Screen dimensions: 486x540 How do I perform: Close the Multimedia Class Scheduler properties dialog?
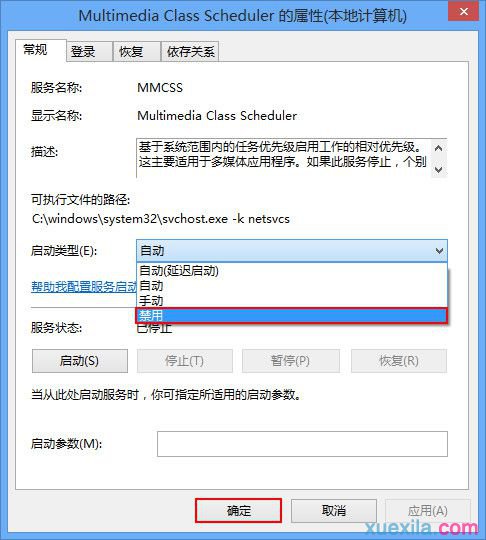click(x=463, y=11)
